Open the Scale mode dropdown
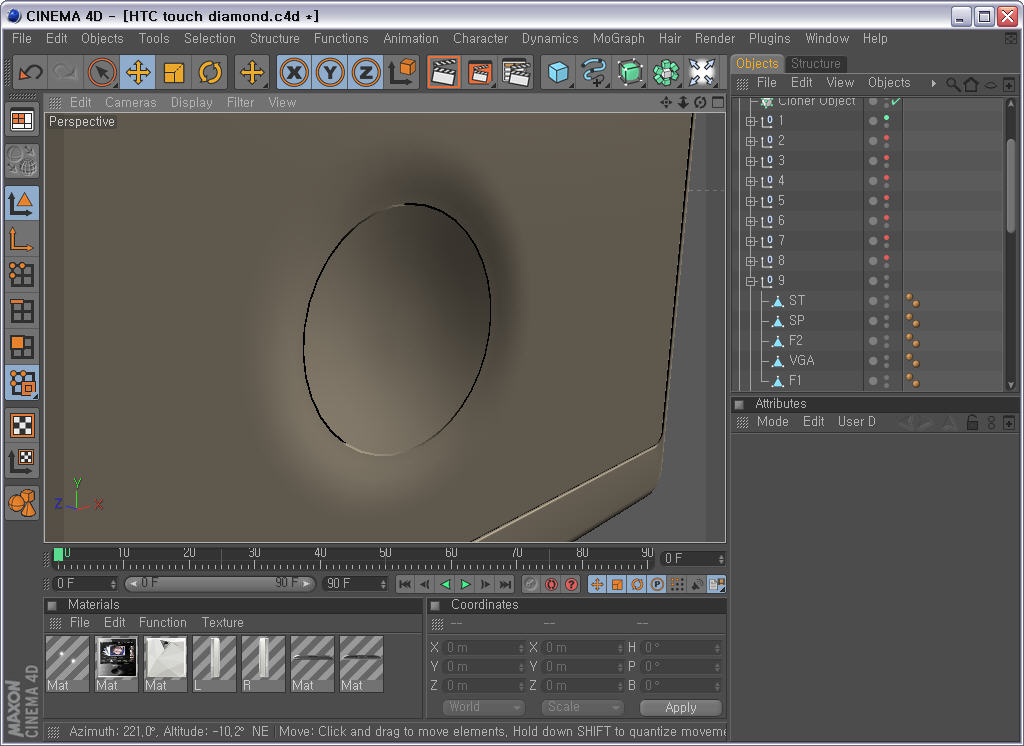Image resolution: width=1024 pixels, height=746 pixels. point(582,707)
